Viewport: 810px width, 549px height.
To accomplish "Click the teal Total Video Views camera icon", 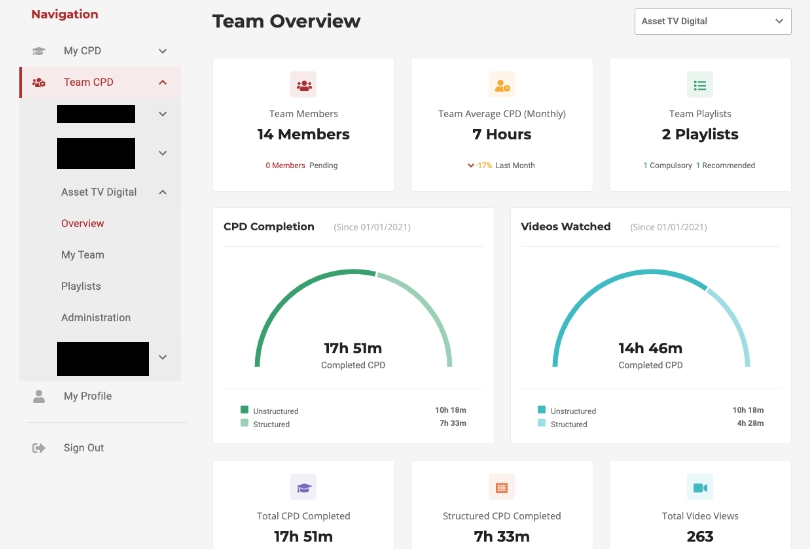I will pyautogui.click(x=700, y=487).
